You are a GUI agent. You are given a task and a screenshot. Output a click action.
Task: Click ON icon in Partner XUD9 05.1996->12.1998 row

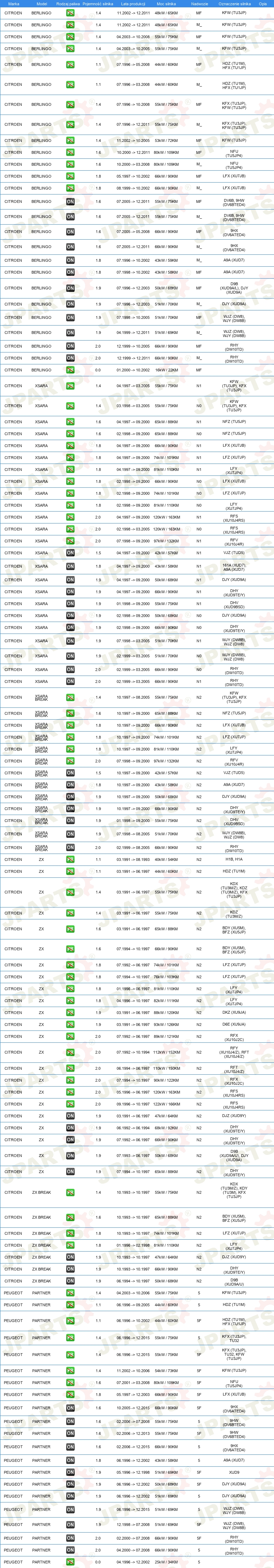(x=71, y=1472)
